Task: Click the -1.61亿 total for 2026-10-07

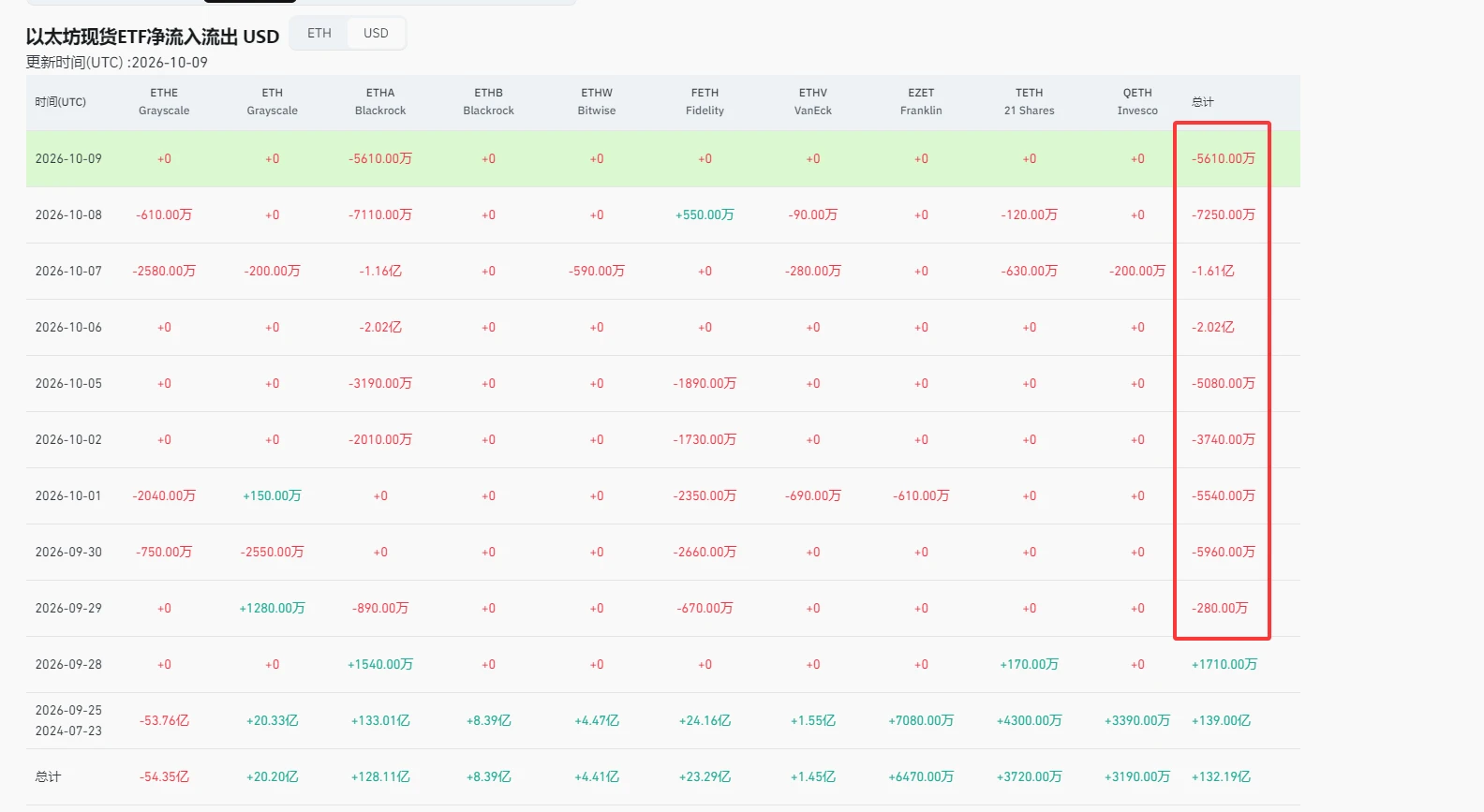Action: (1213, 272)
